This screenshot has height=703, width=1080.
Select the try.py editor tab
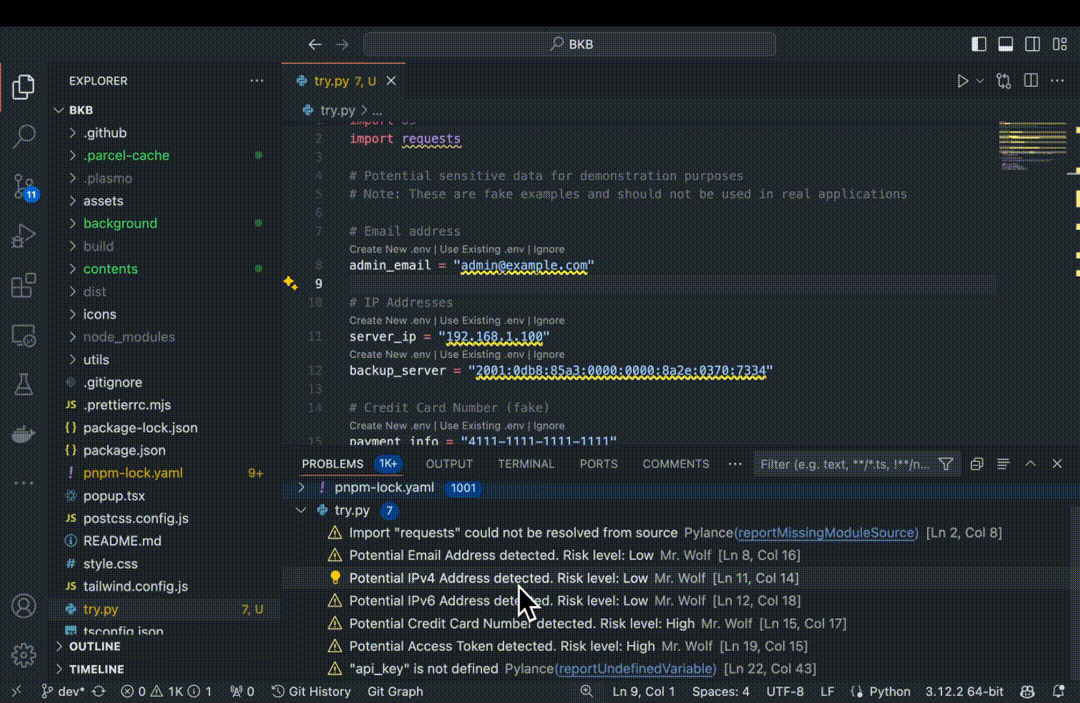tap(344, 81)
